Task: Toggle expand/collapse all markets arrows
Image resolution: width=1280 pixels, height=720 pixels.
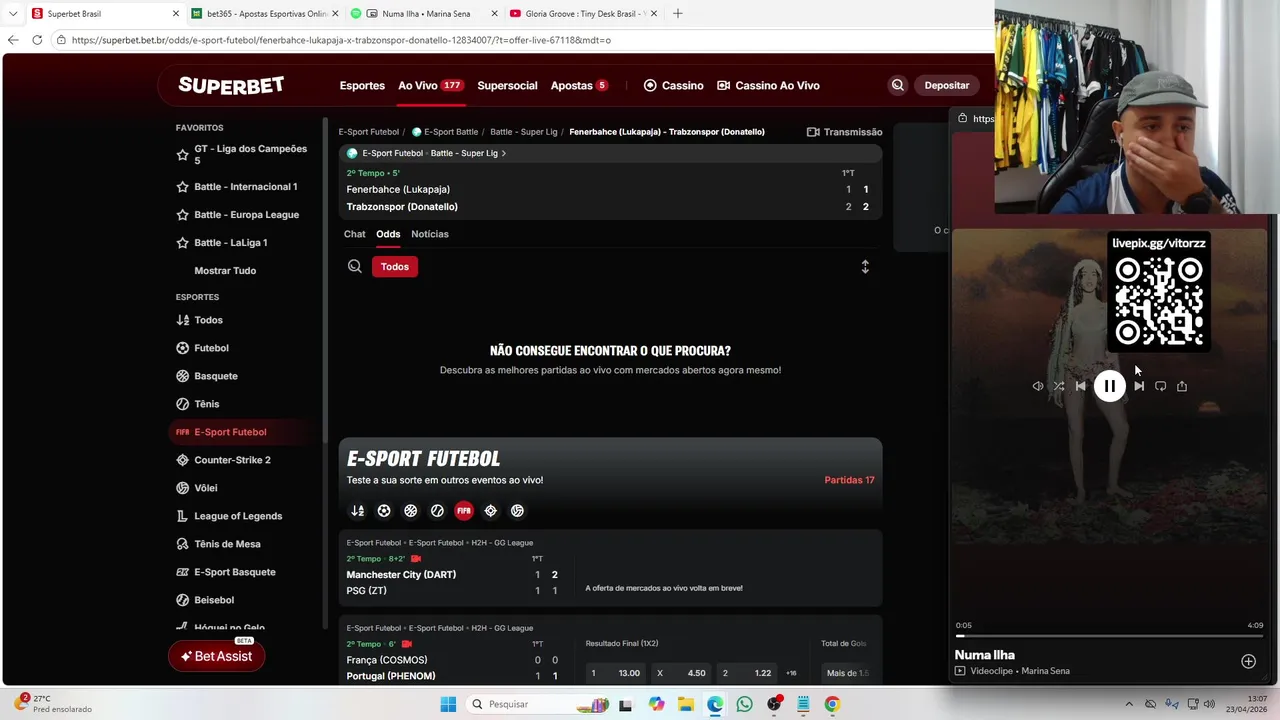Action: tap(865, 267)
